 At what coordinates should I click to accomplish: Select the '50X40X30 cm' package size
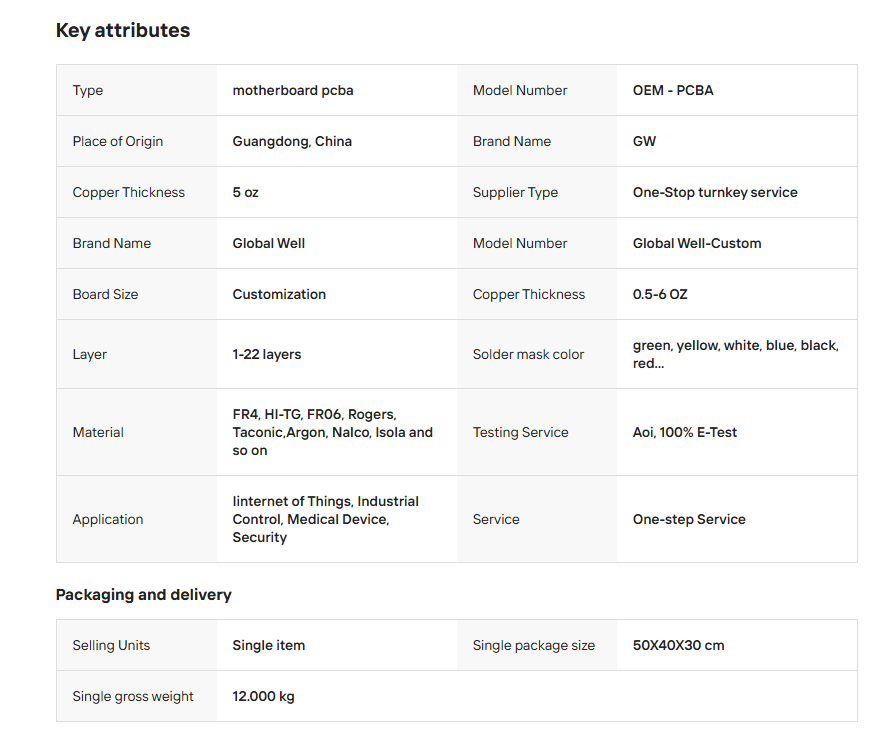point(678,645)
